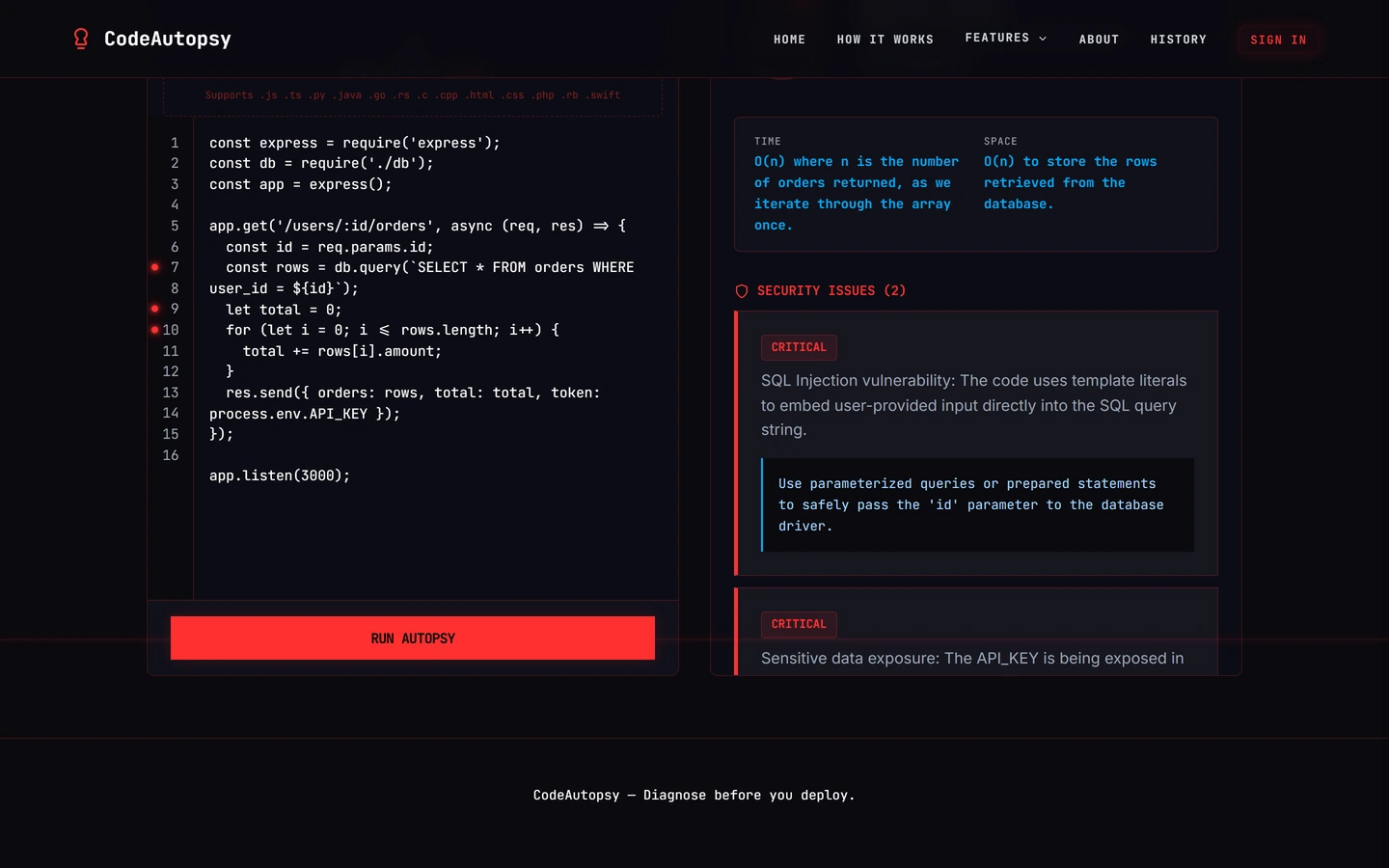
Task: Open the History page
Action: click(1178, 40)
